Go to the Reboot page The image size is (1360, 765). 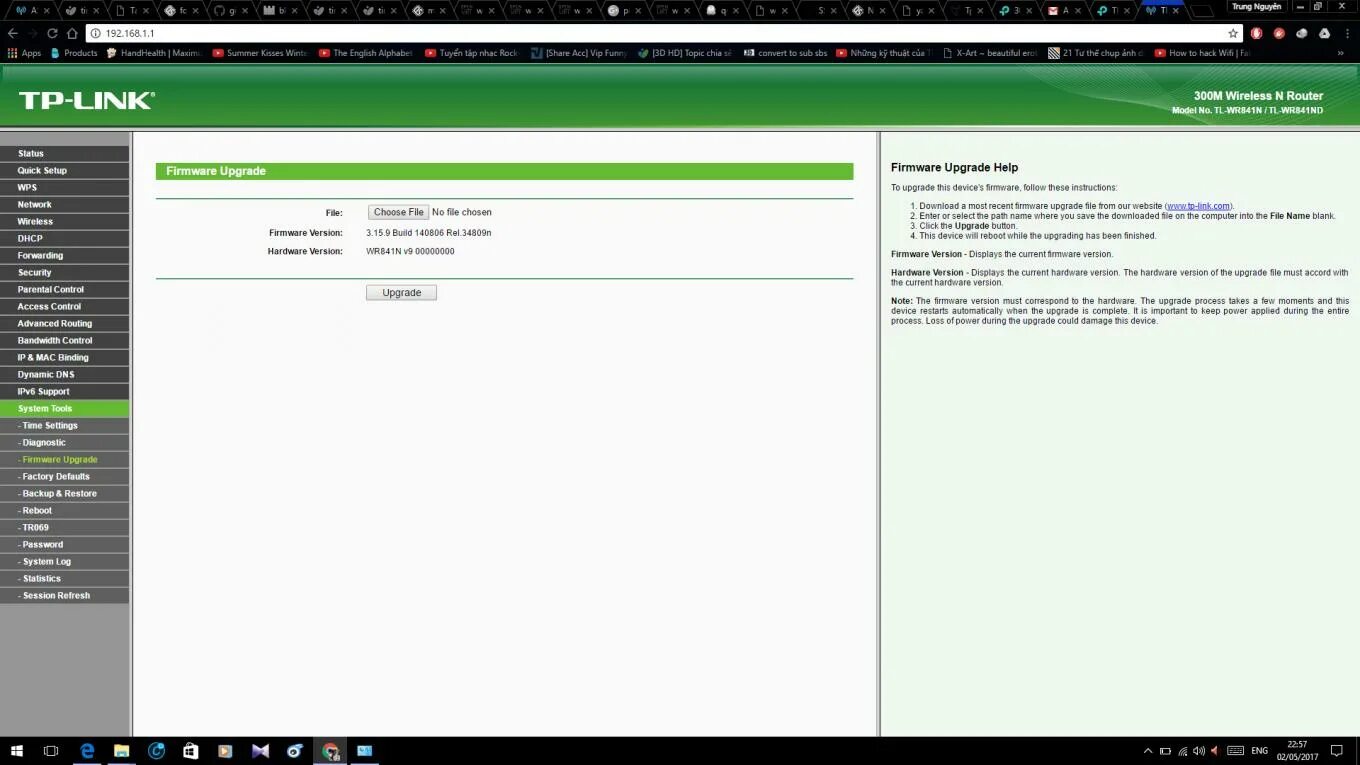coord(65,511)
